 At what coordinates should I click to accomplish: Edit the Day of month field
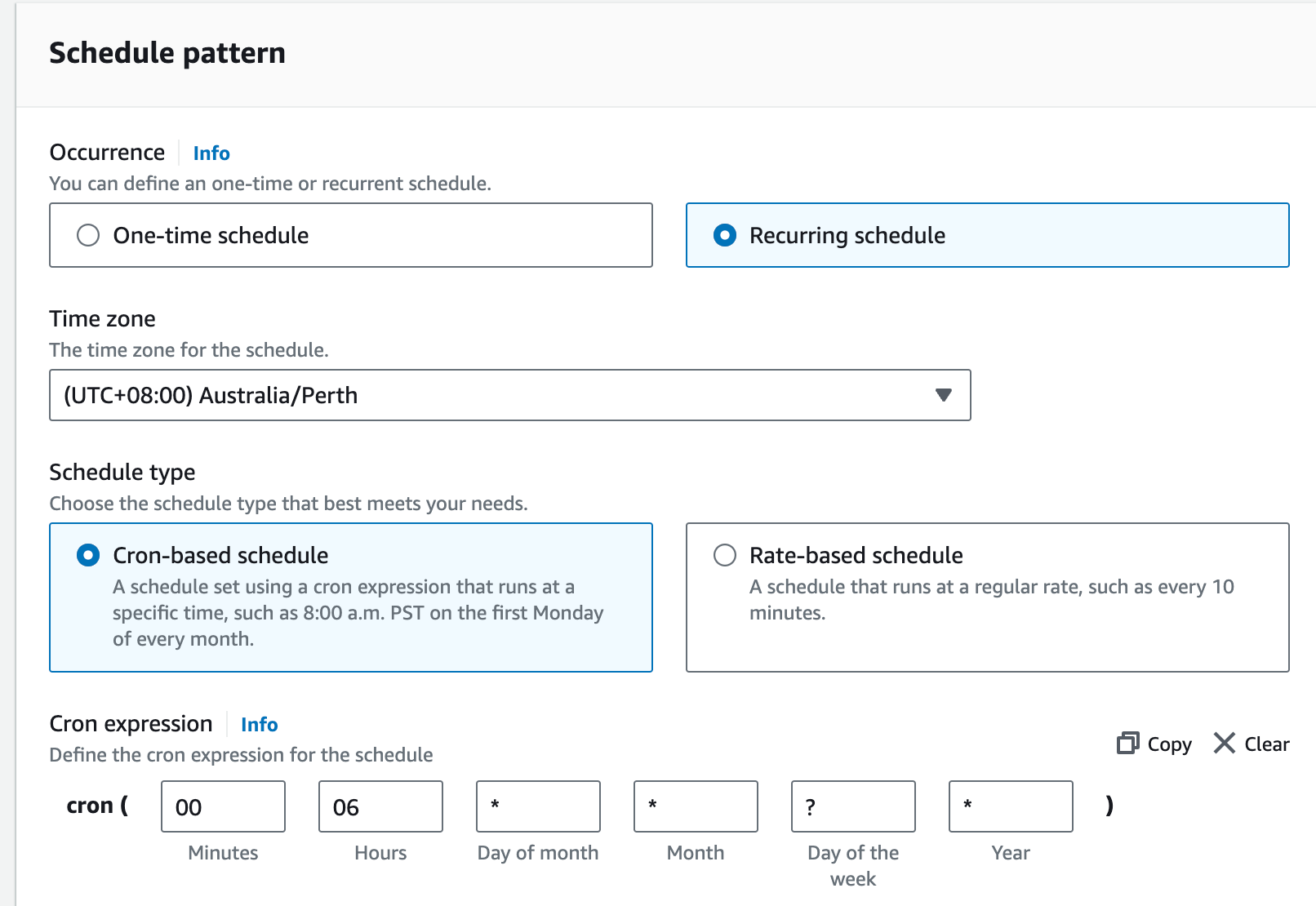click(537, 806)
